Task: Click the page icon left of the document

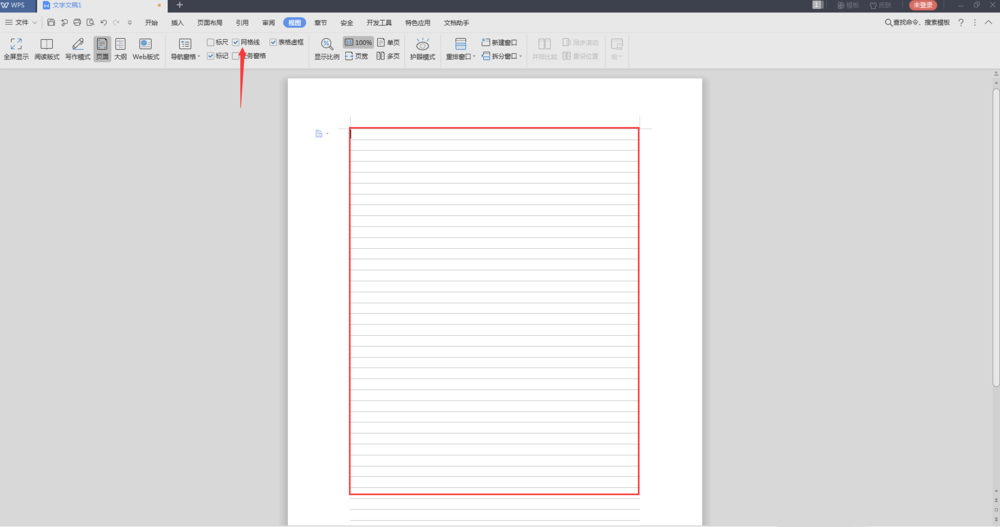Action: pos(319,133)
